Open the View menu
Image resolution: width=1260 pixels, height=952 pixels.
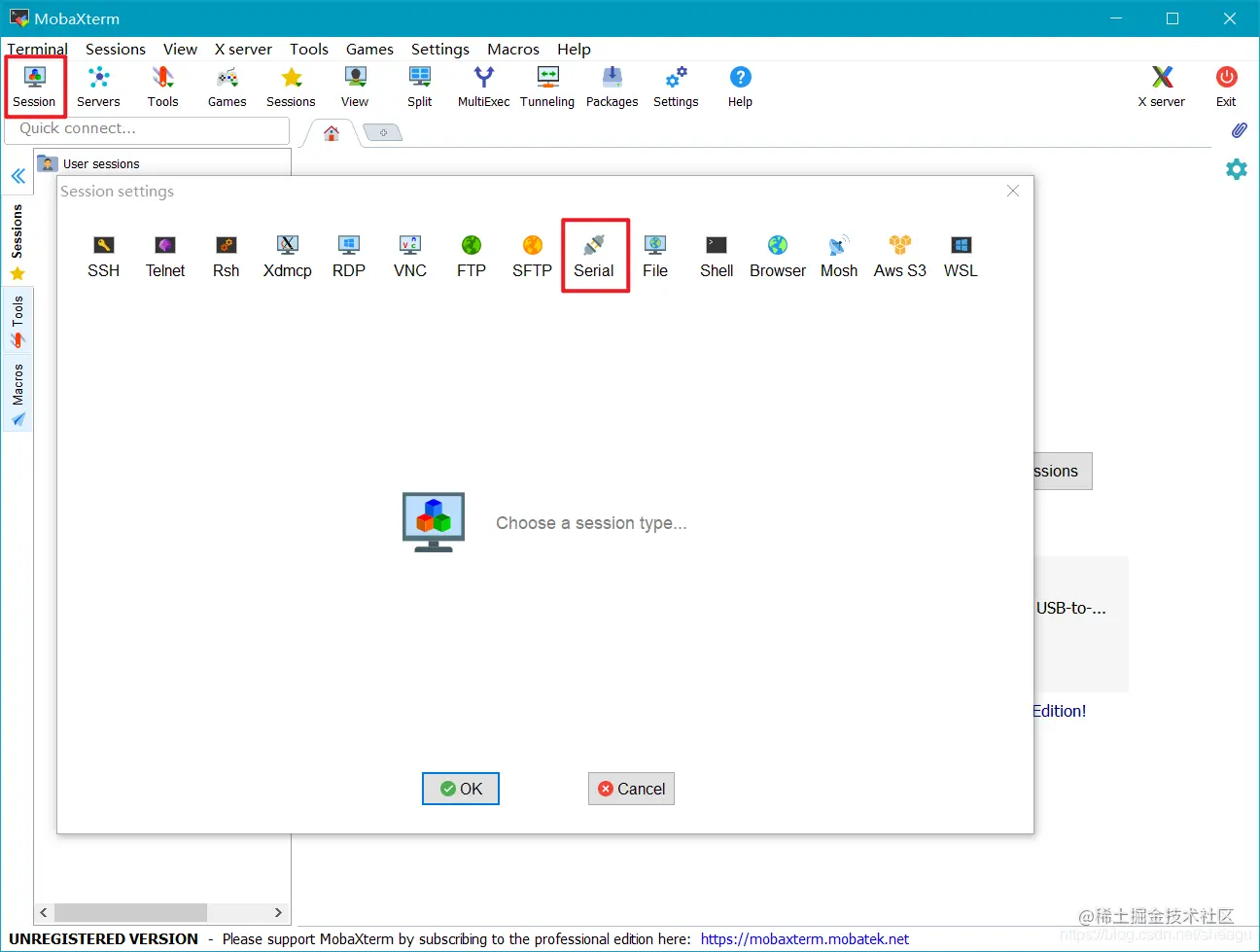(x=180, y=49)
